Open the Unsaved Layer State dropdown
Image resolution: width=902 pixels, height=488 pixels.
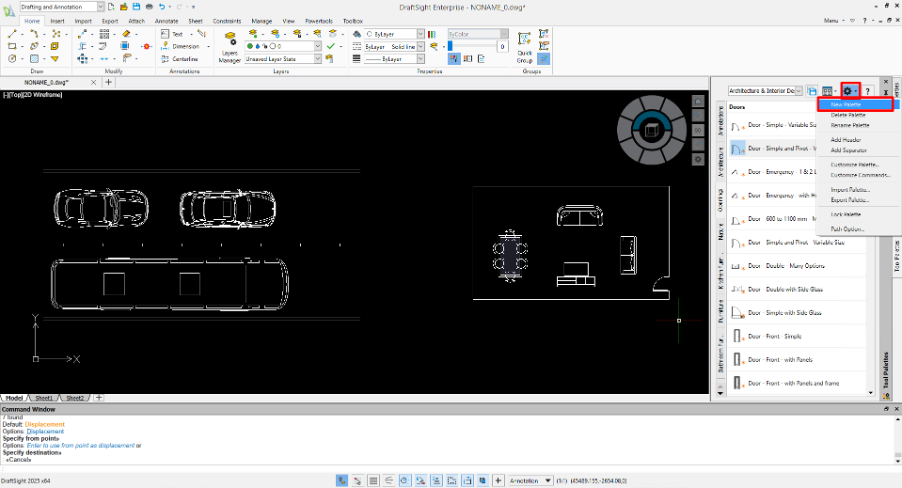coord(317,59)
